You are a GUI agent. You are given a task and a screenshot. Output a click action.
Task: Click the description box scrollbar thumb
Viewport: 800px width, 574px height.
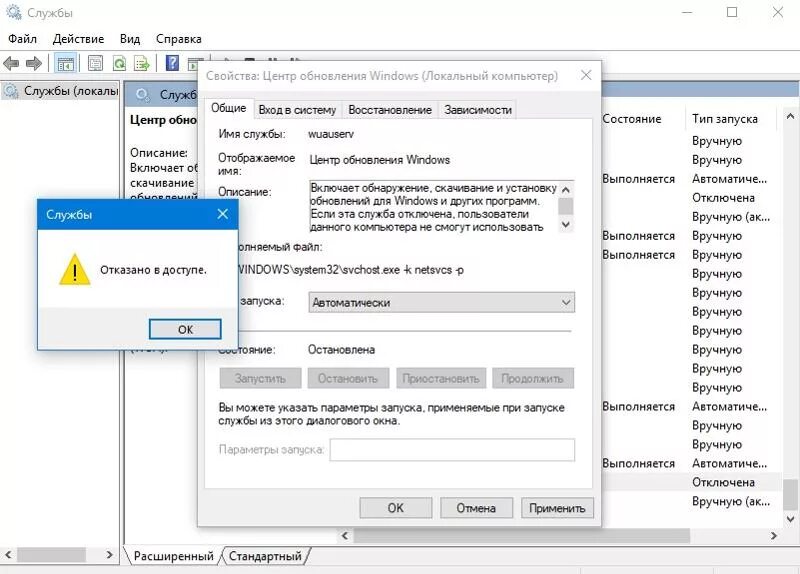point(565,206)
